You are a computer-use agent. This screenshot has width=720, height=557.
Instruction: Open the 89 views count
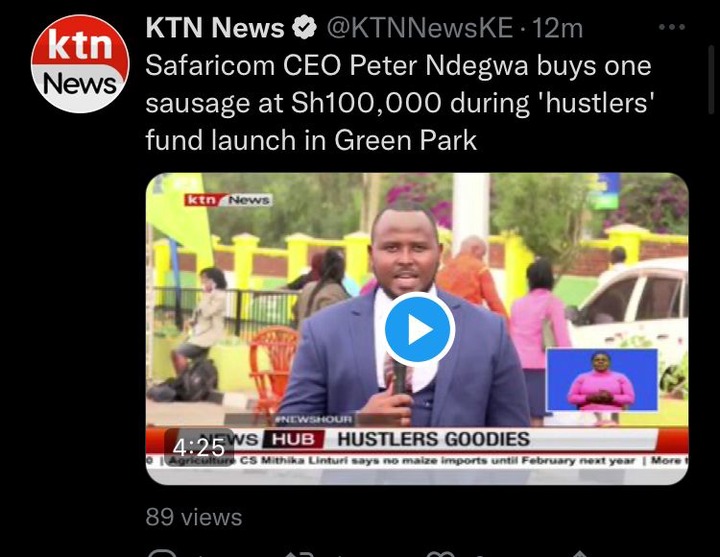click(194, 517)
